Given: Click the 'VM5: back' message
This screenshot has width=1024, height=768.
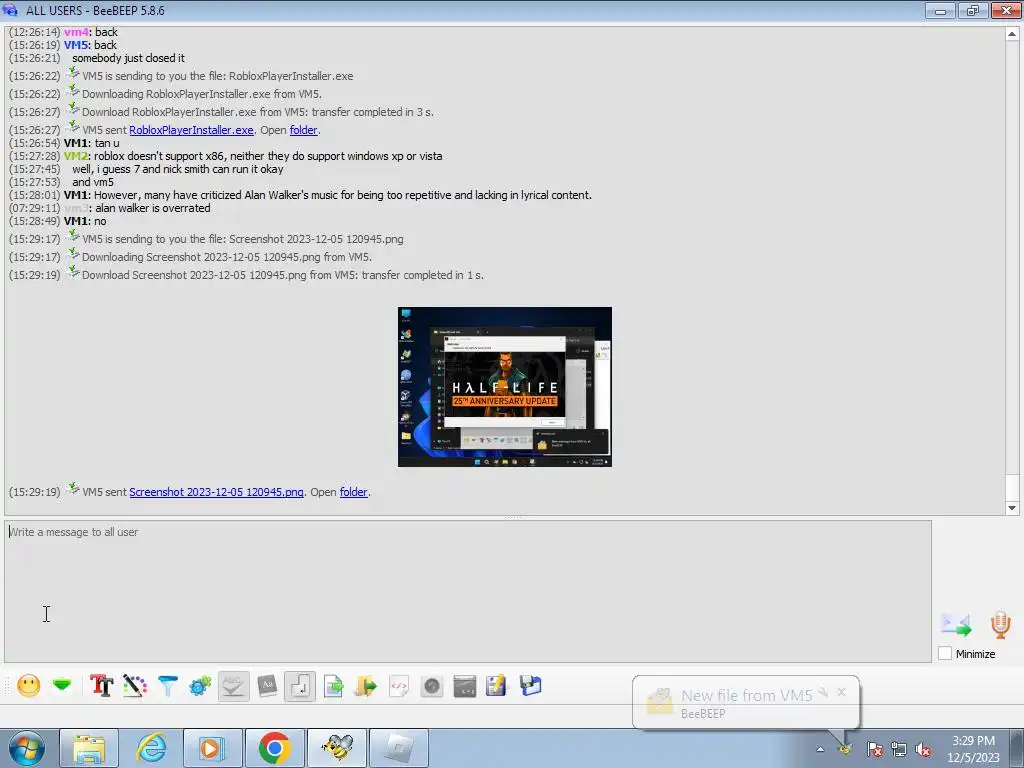Looking at the screenshot, I should click(90, 45).
